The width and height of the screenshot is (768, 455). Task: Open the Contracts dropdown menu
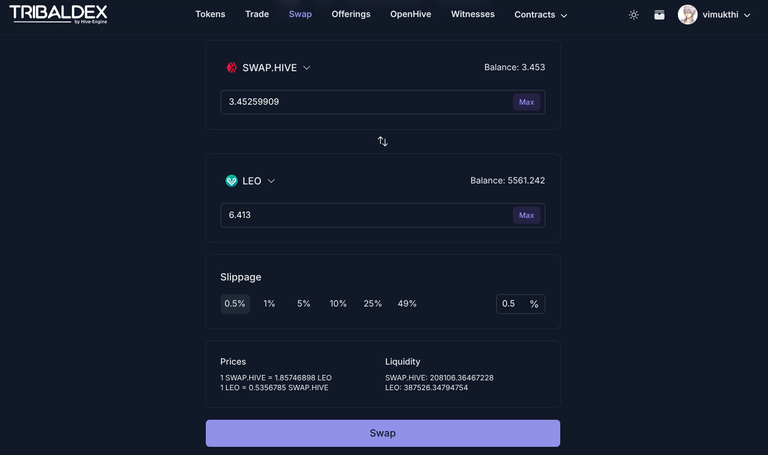(540, 15)
